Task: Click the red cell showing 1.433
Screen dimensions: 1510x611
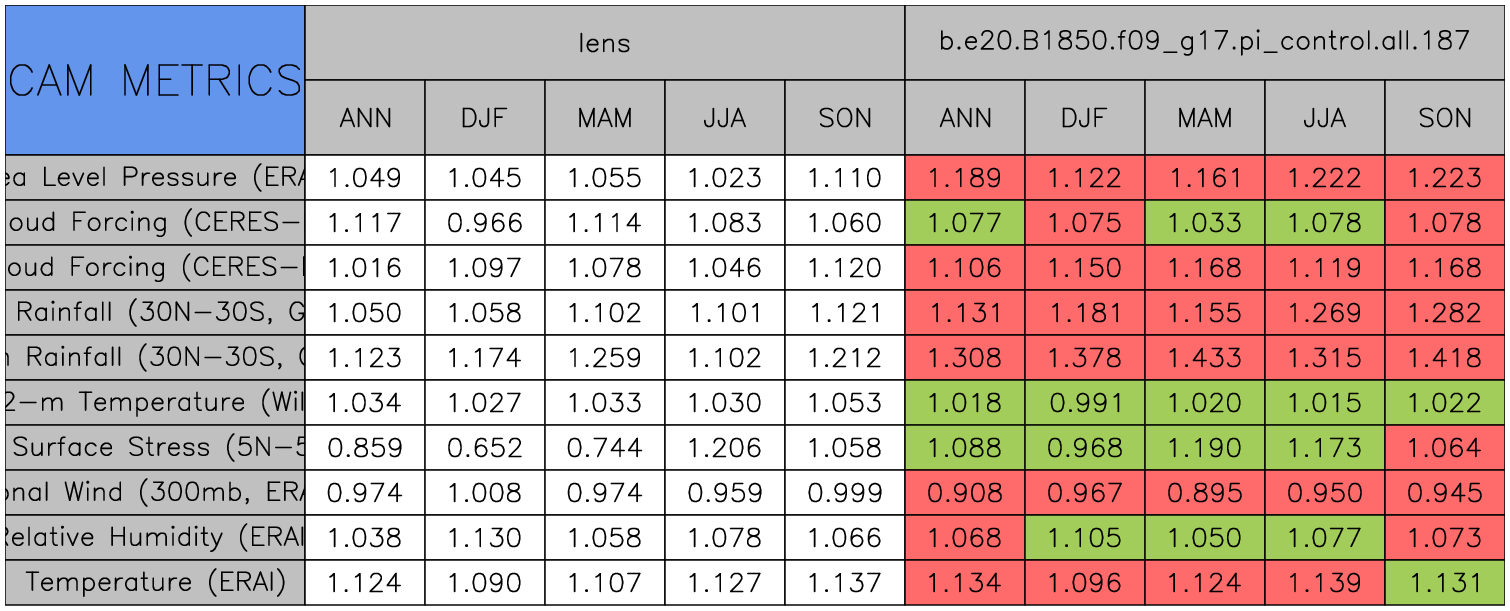Action: (1204, 358)
